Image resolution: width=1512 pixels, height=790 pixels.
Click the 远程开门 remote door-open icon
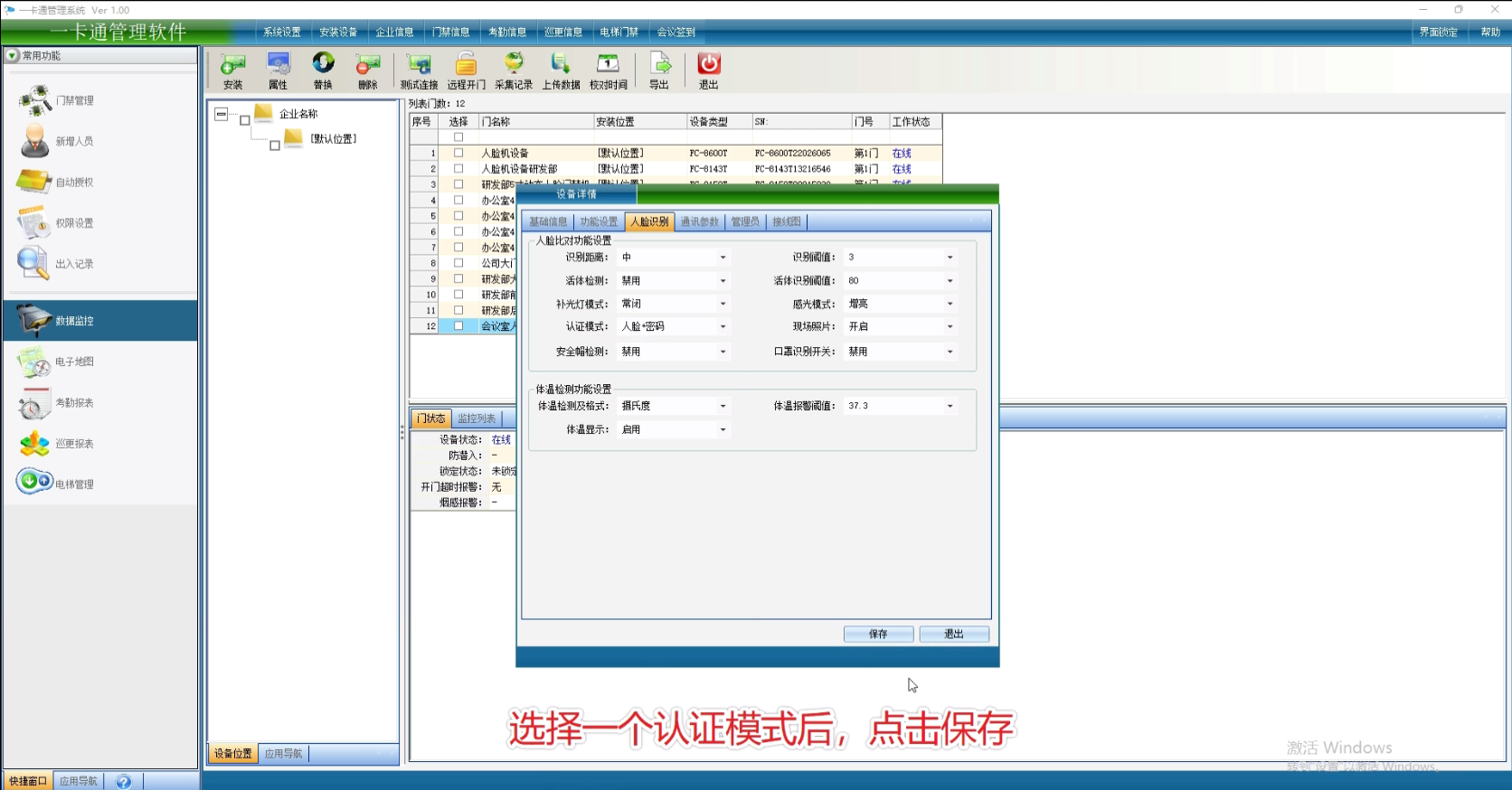click(x=466, y=71)
